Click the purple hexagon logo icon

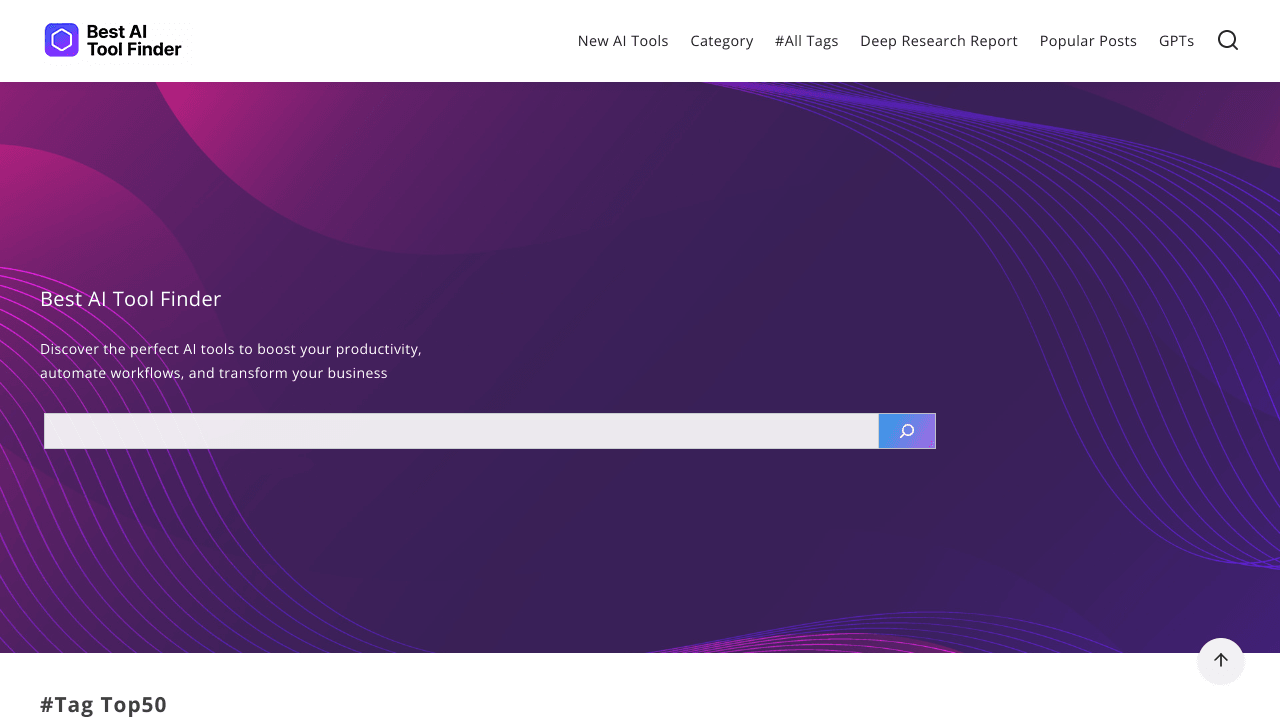pos(62,40)
